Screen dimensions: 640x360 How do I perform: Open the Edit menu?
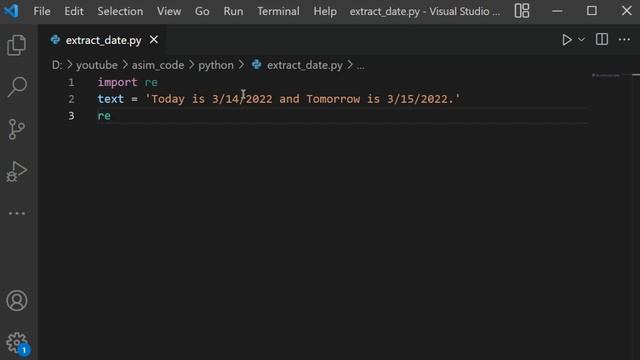click(74, 11)
